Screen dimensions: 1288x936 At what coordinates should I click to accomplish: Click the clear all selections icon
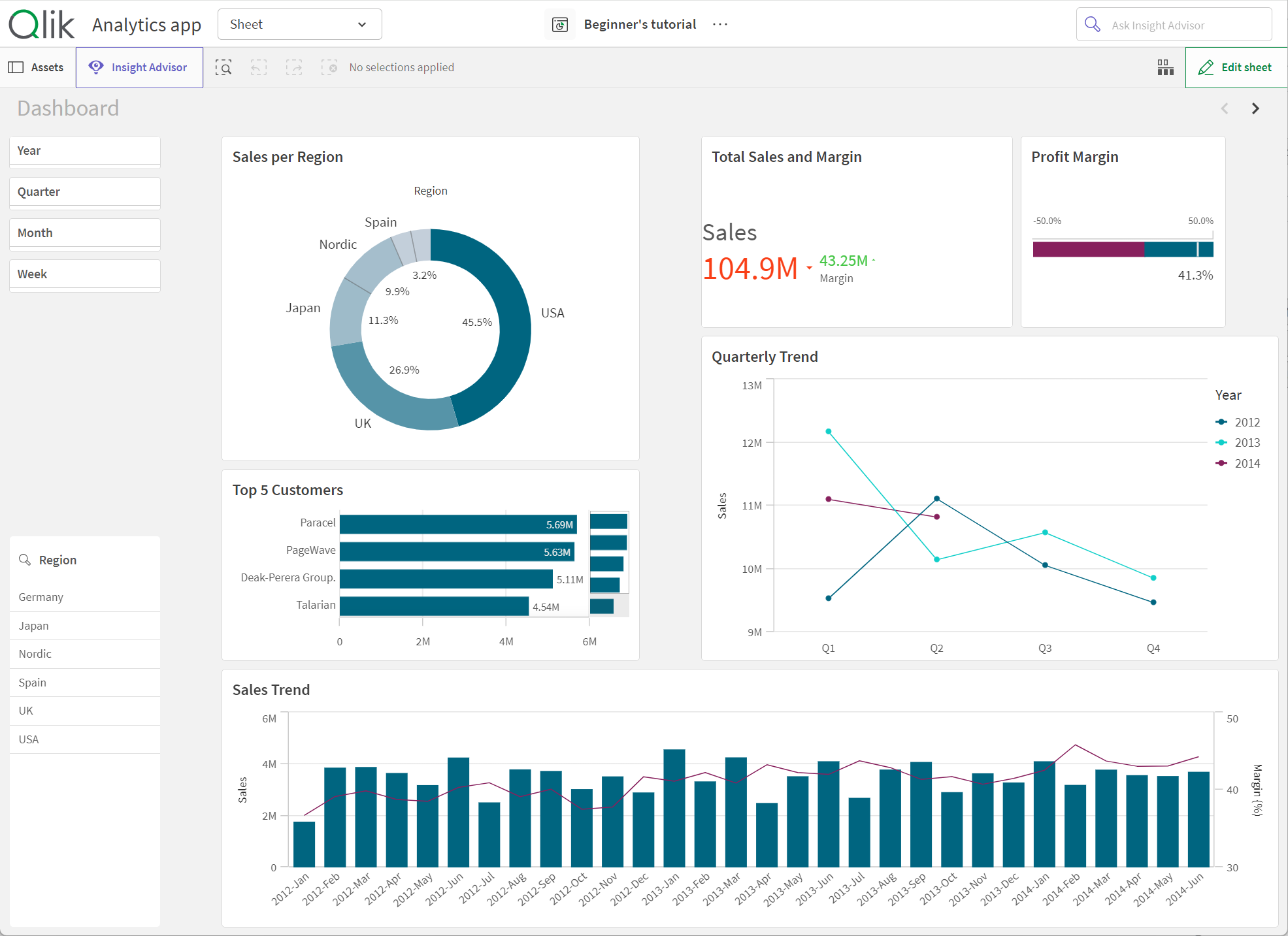[x=329, y=67]
